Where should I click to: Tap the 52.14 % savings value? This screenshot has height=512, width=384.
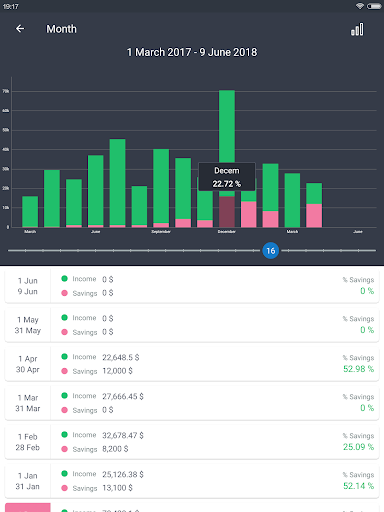(x=358, y=486)
